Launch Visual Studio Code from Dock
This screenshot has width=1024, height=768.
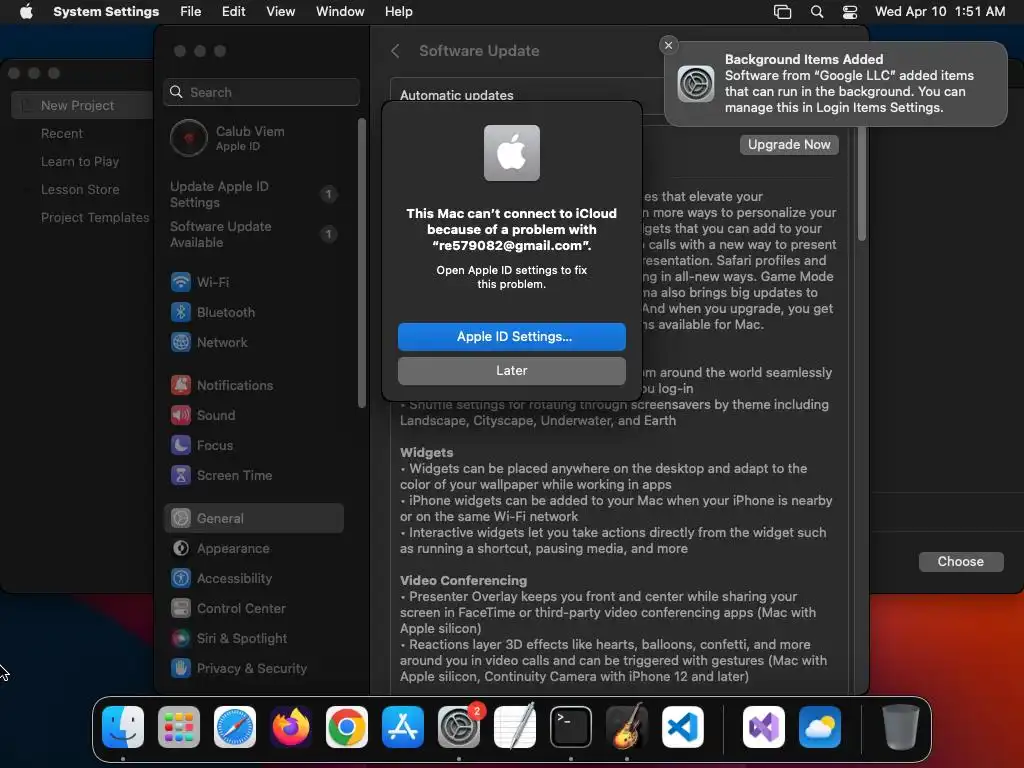tap(682, 727)
